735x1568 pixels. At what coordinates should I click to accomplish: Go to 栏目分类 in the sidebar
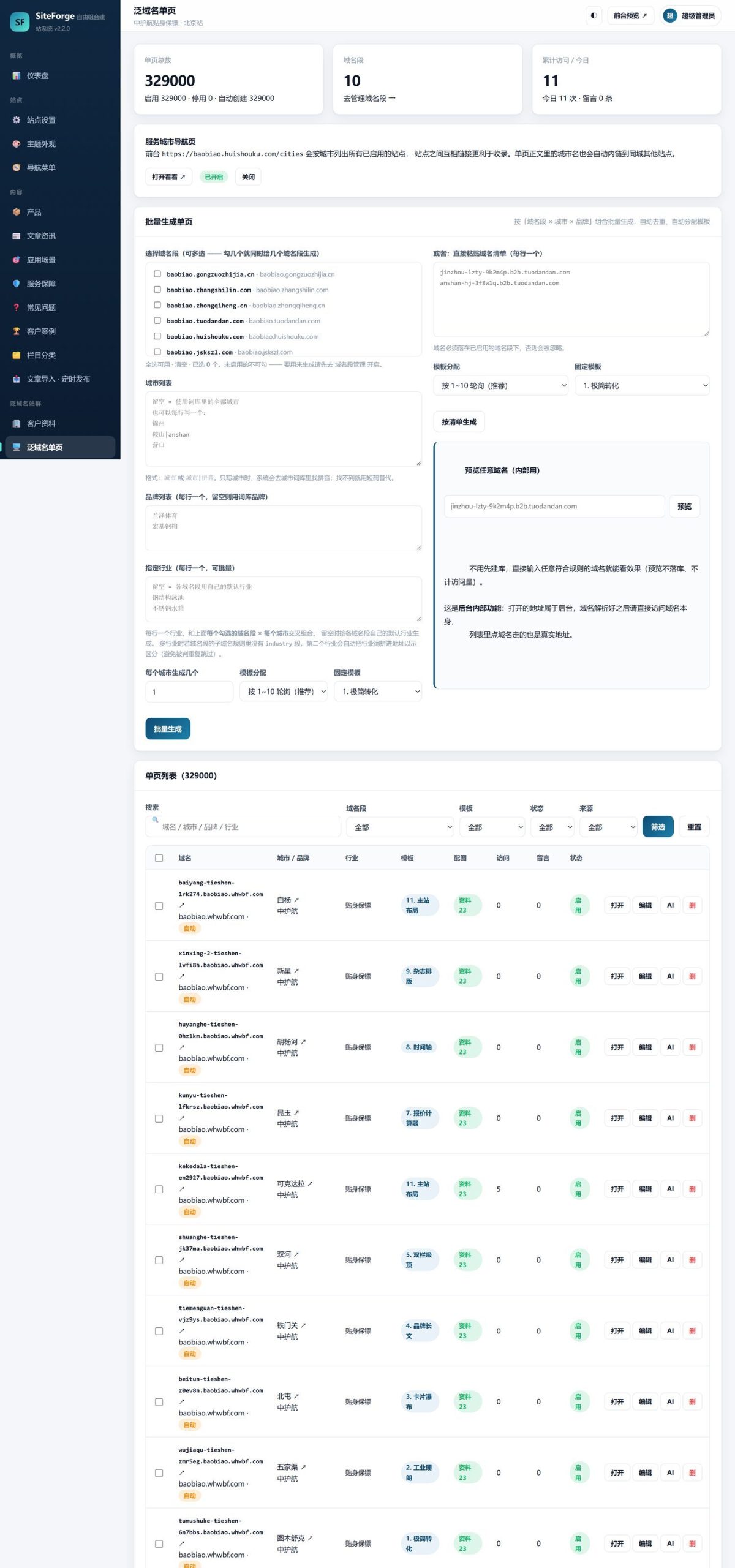(60, 355)
